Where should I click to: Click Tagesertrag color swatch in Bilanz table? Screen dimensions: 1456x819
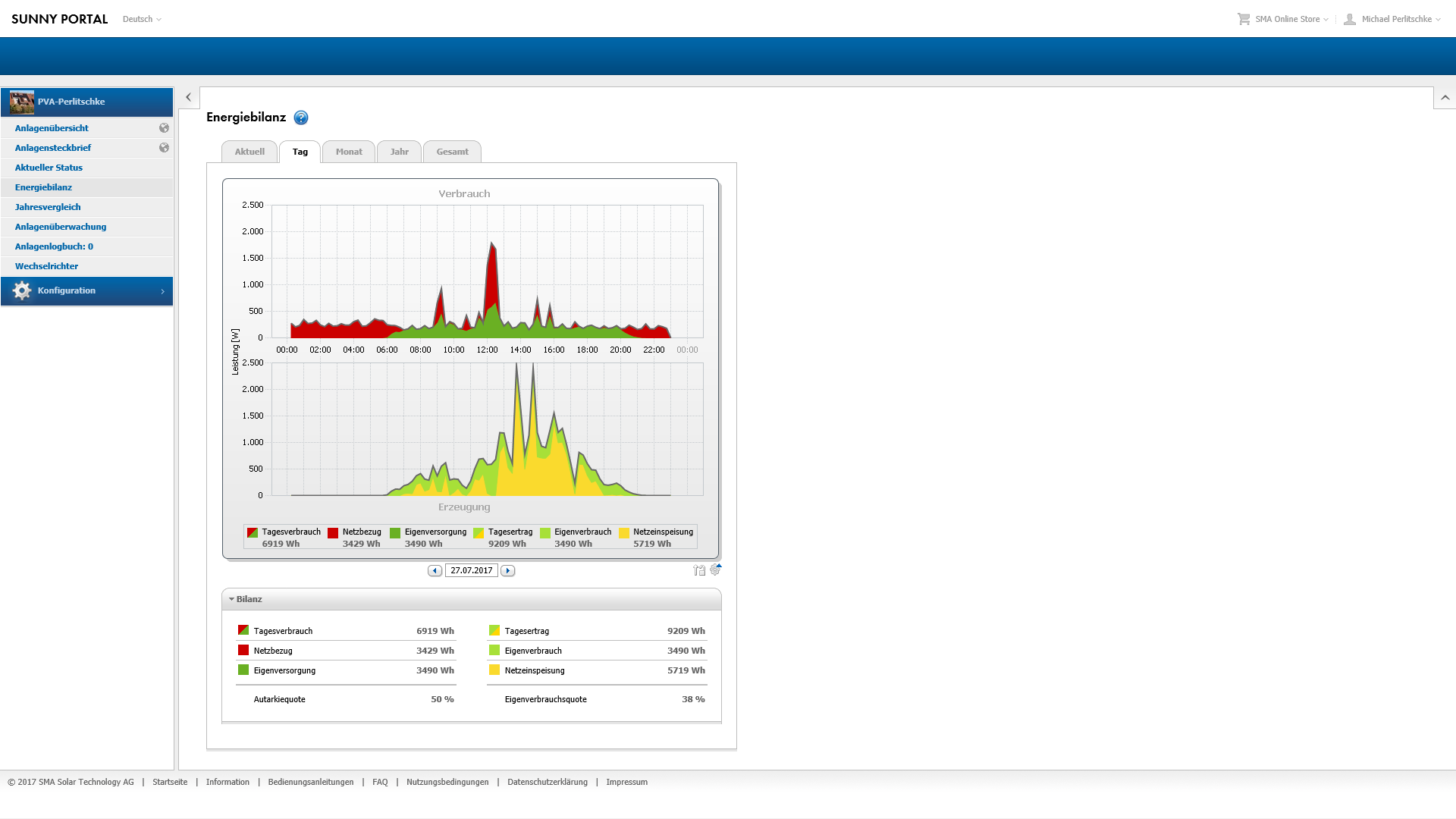pos(494,630)
